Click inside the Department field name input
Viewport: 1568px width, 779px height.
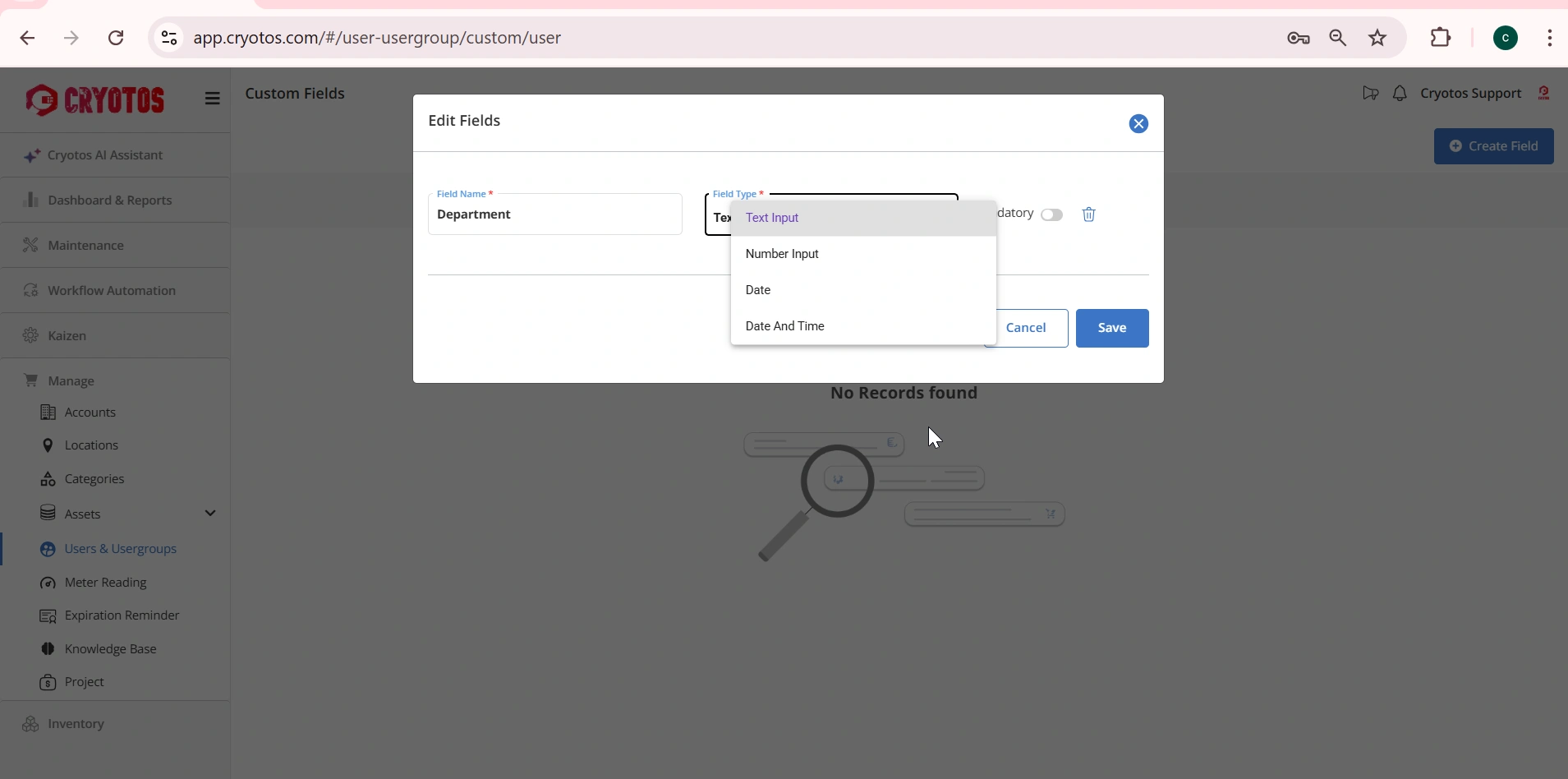pyautogui.click(x=555, y=214)
